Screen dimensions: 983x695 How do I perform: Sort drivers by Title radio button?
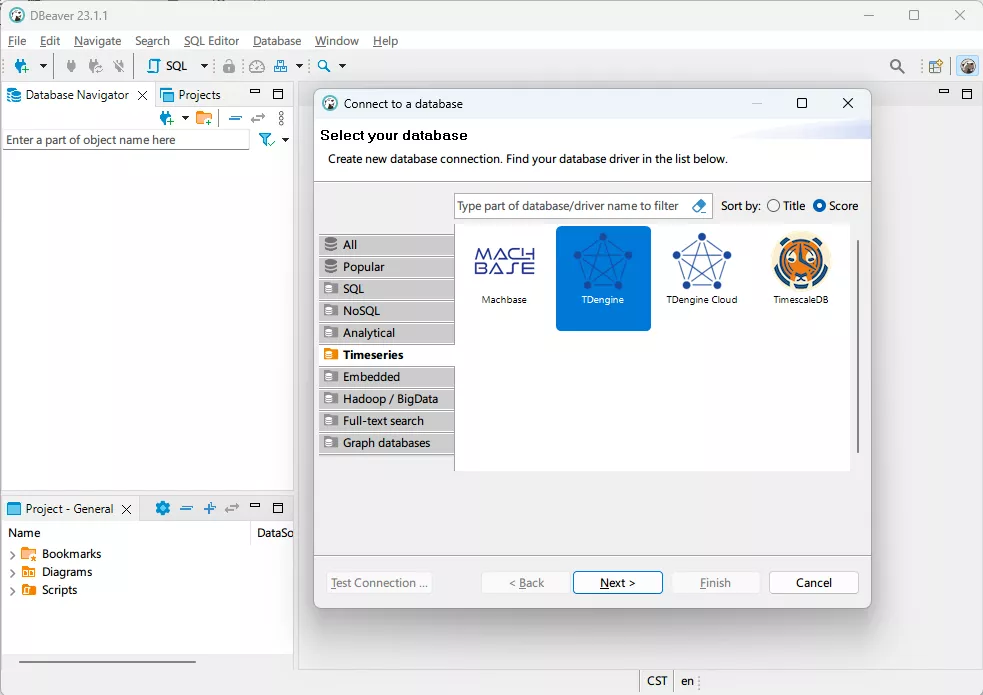click(x=774, y=206)
